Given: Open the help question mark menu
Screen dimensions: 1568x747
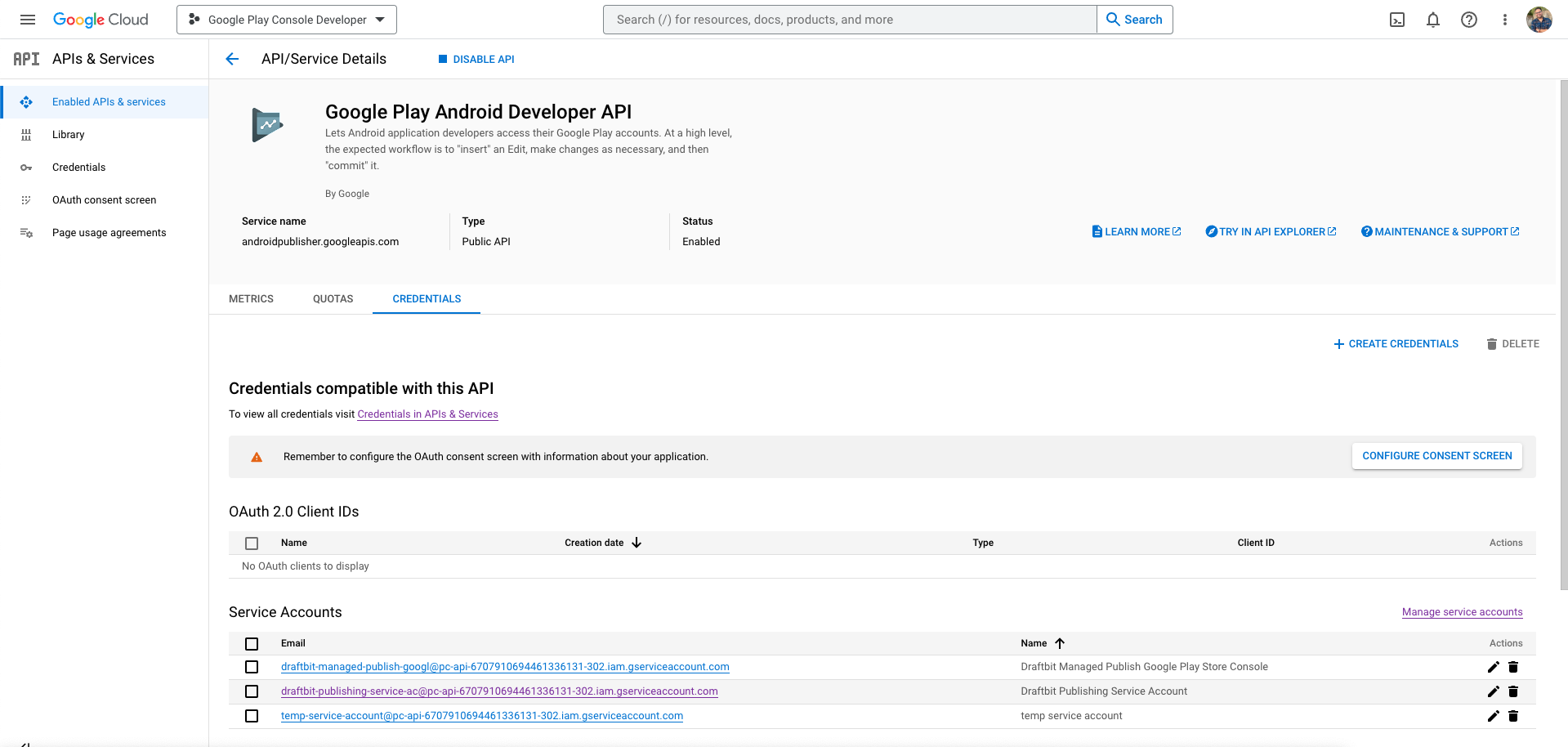Looking at the screenshot, I should click(1469, 20).
